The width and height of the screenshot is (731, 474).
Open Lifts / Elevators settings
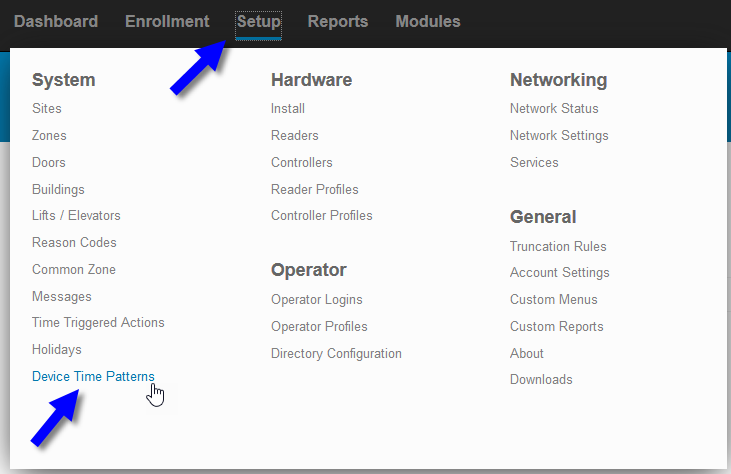pos(76,215)
